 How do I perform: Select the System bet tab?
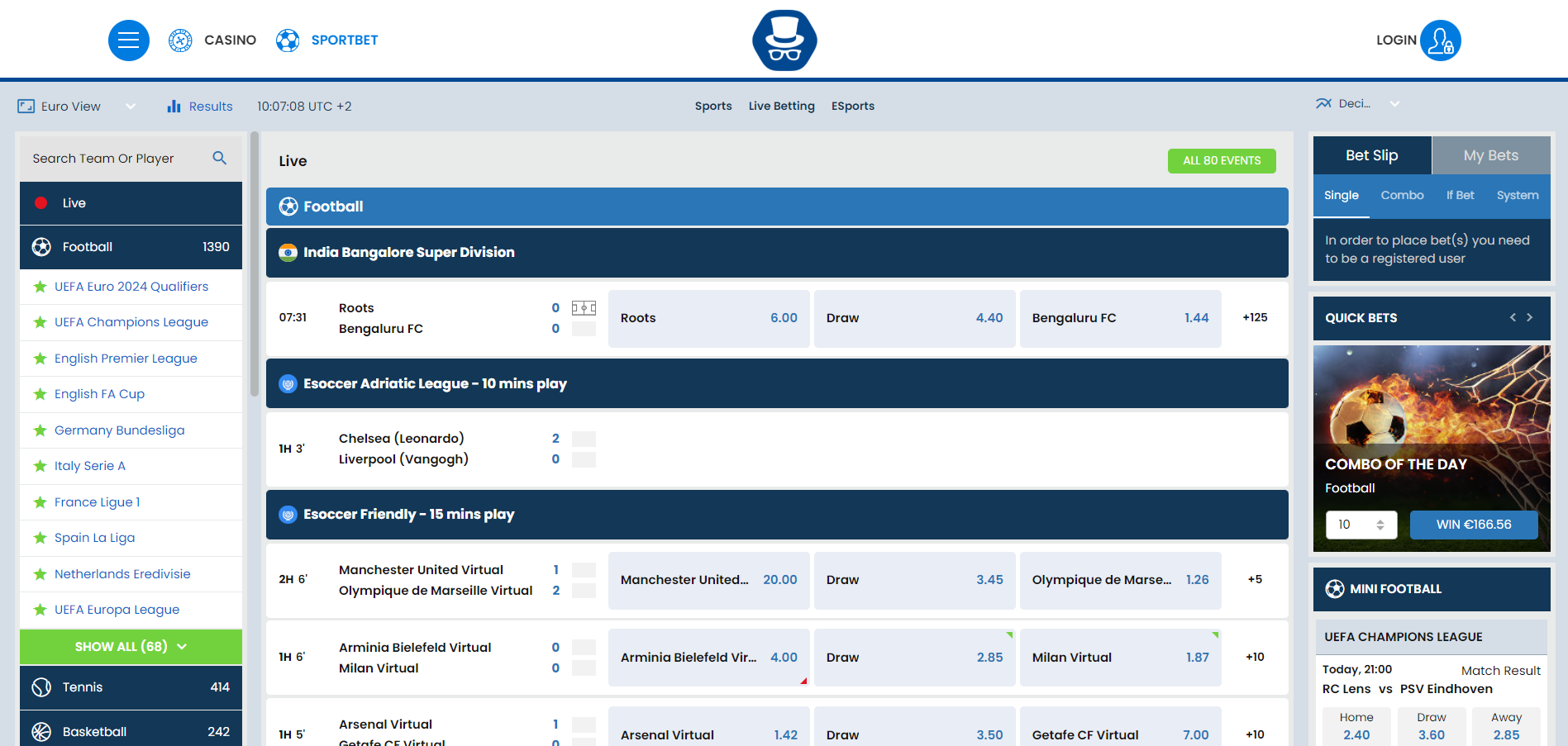point(1518,196)
